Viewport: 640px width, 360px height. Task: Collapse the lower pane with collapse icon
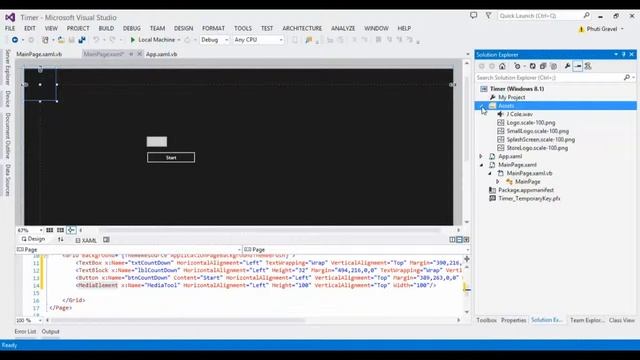(x=466, y=240)
